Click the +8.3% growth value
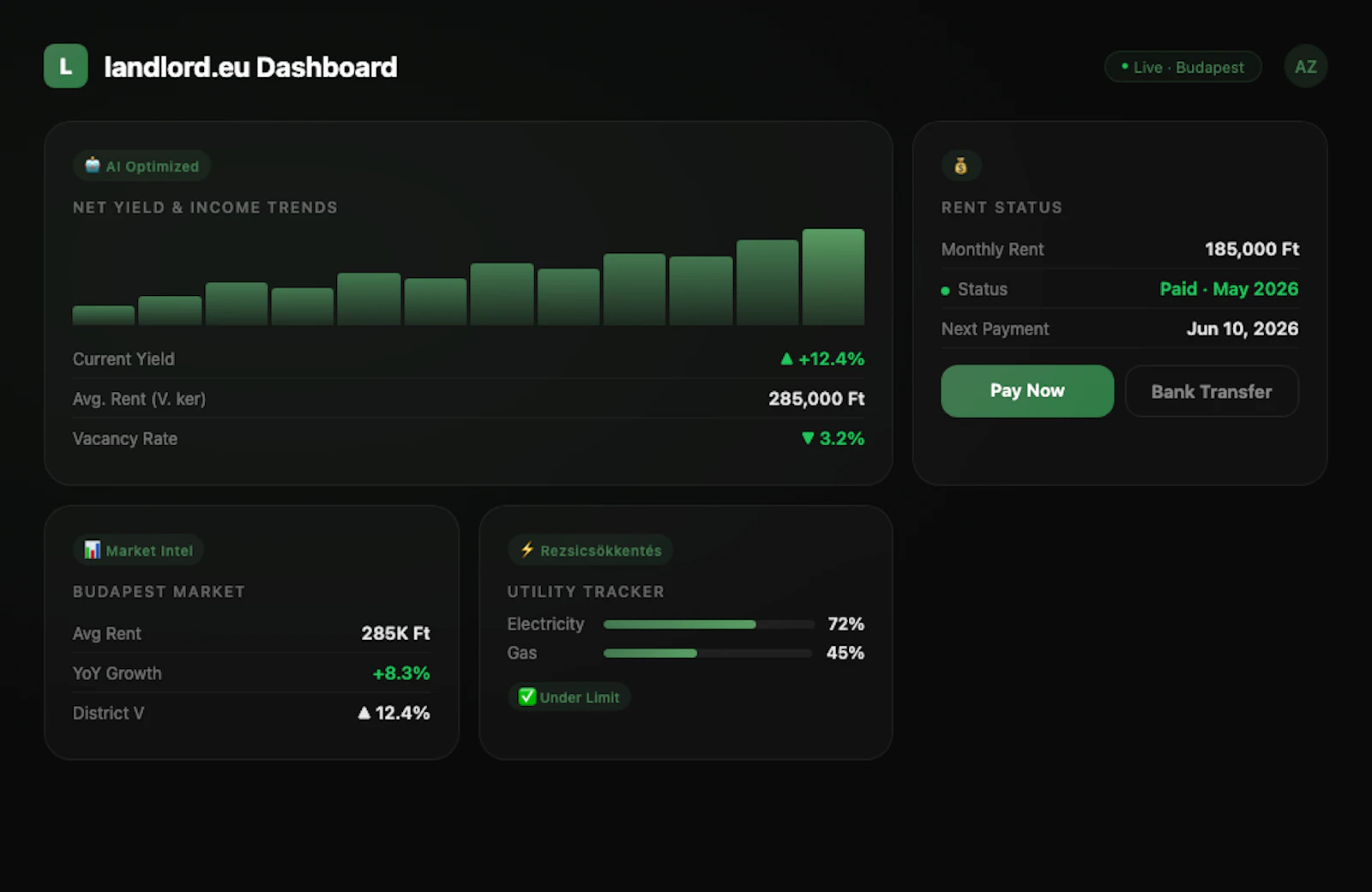Screen dimensions: 1372x892 (401, 673)
